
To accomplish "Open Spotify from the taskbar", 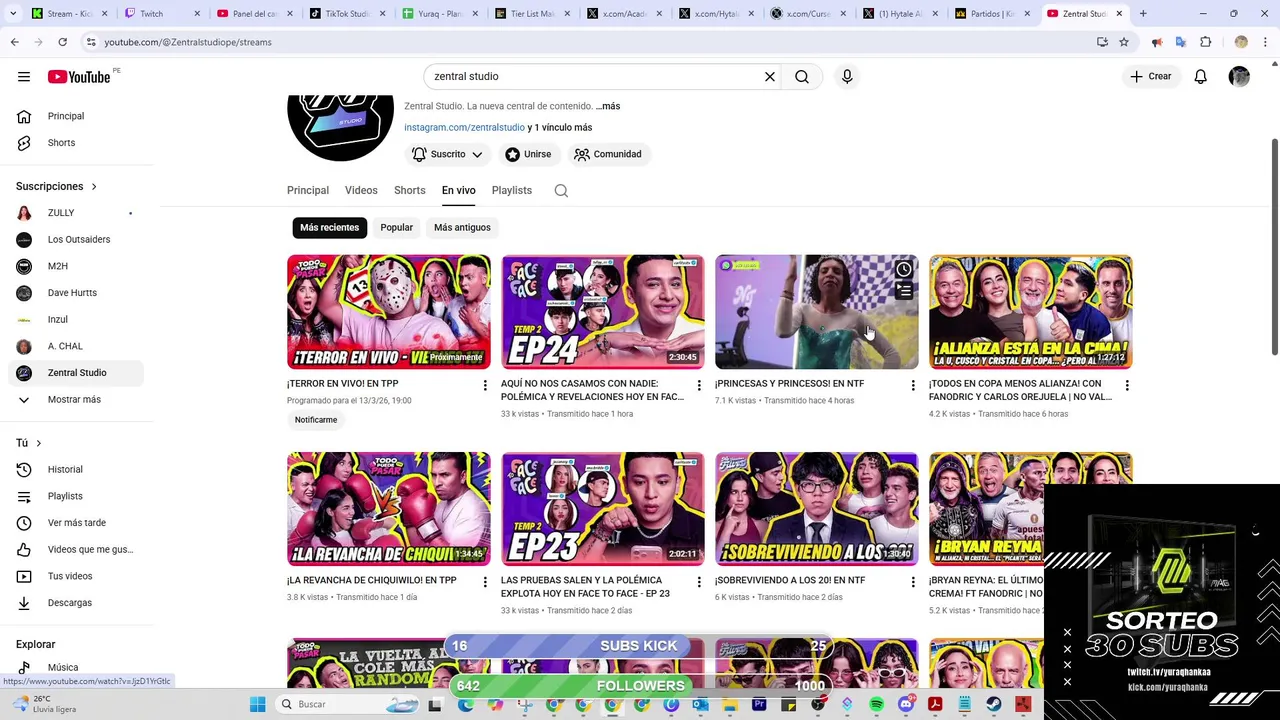I will click(877, 704).
